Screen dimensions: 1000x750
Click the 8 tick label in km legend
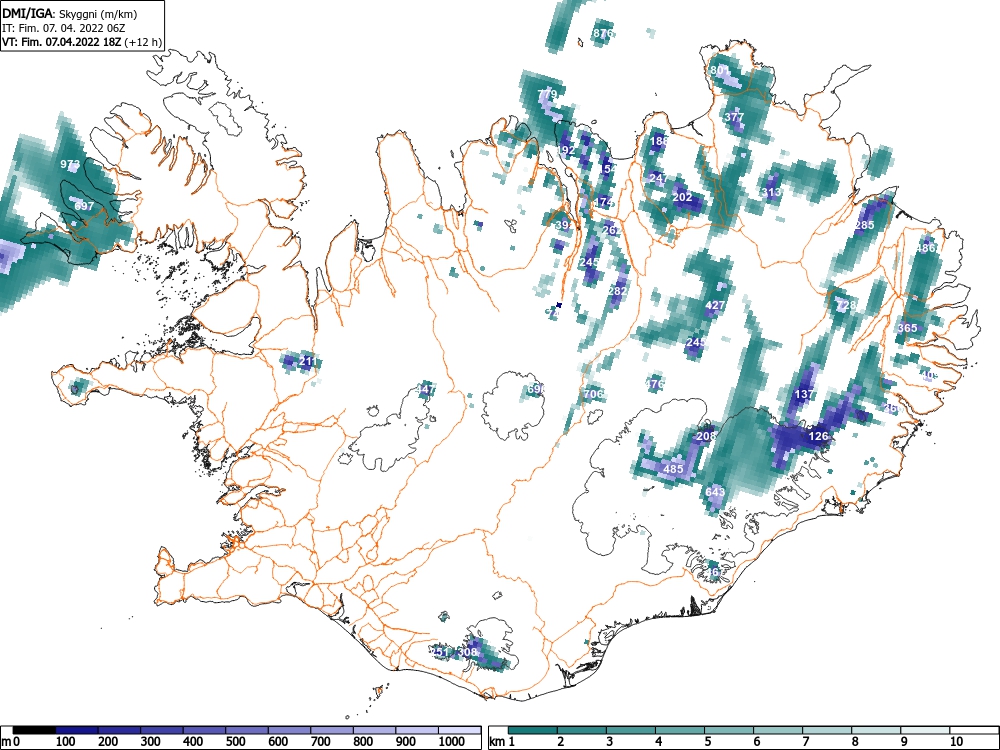[854, 742]
